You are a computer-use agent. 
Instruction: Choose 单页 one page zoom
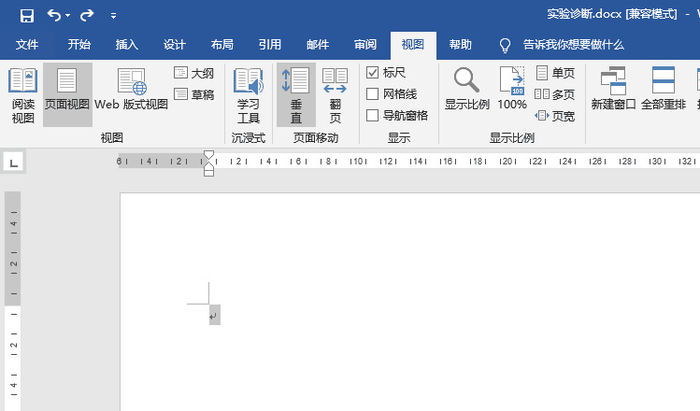(555, 73)
